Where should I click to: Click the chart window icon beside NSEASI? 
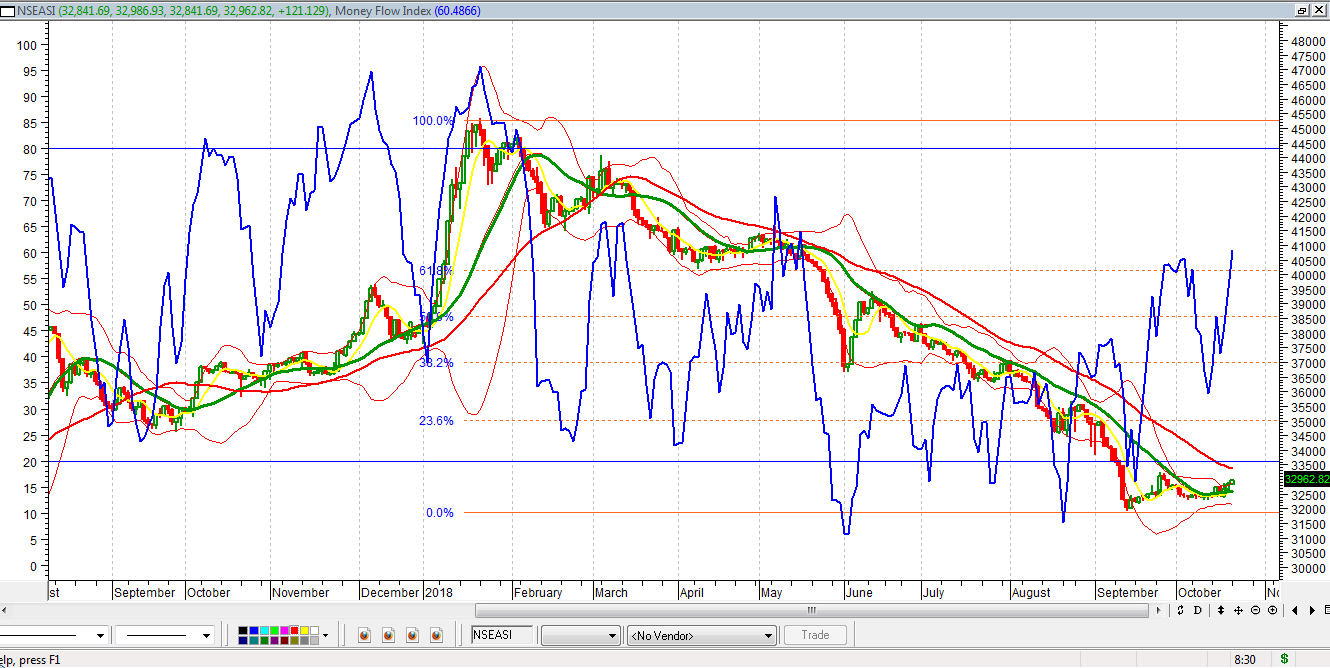coord(8,10)
